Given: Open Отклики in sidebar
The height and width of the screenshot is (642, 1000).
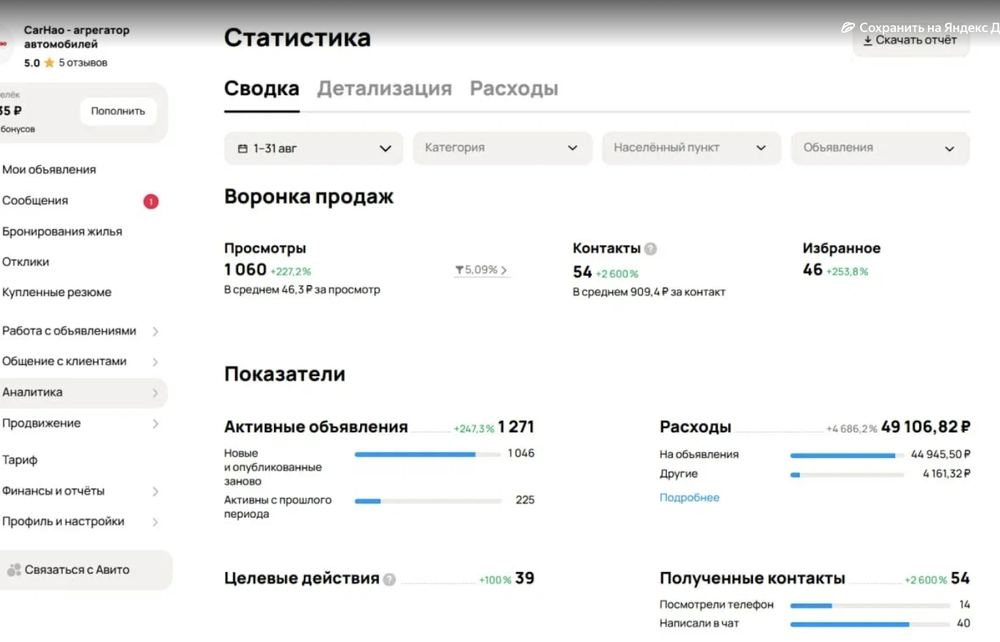Looking at the screenshot, I should (x=26, y=262).
